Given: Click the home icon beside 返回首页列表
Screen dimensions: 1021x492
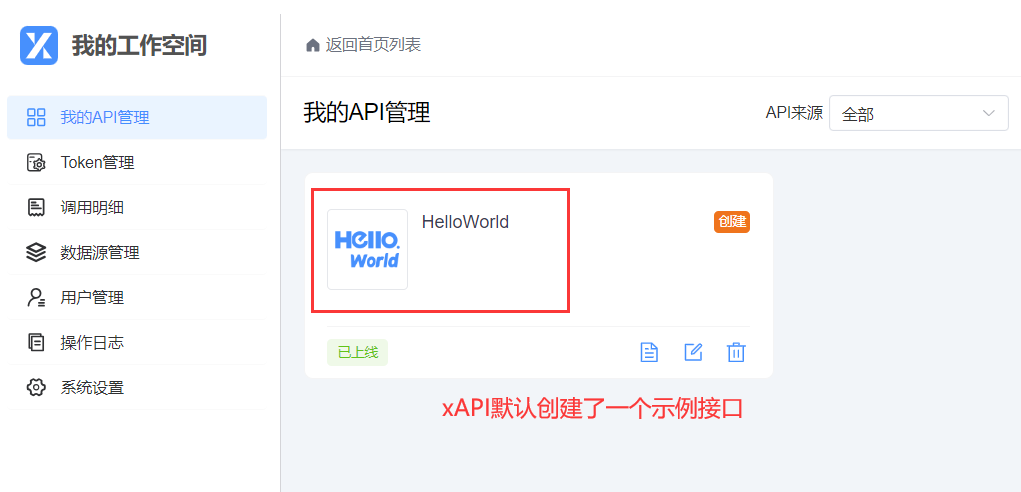Looking at the screenshot, I should tap(313, 45).
